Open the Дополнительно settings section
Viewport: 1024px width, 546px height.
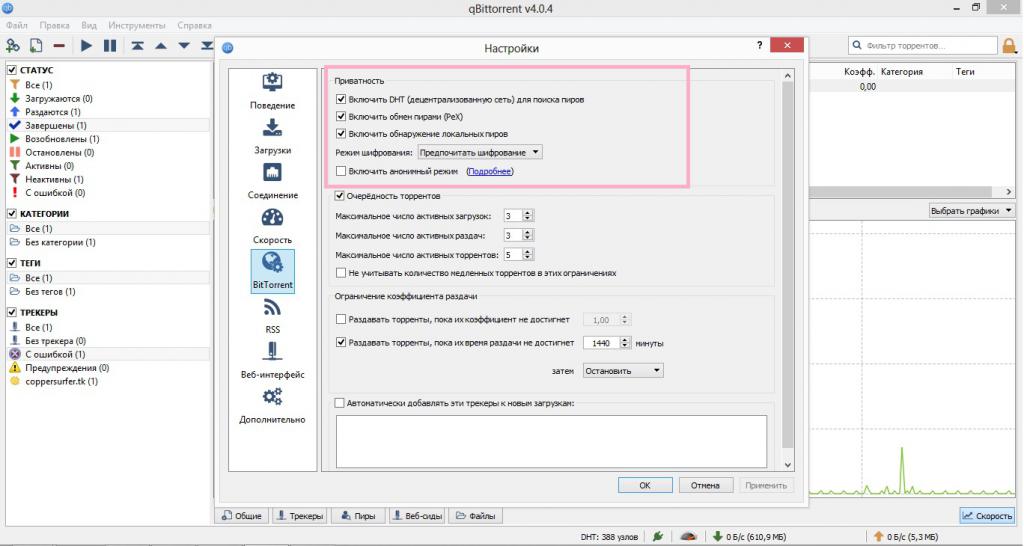(x=272, y=406)
